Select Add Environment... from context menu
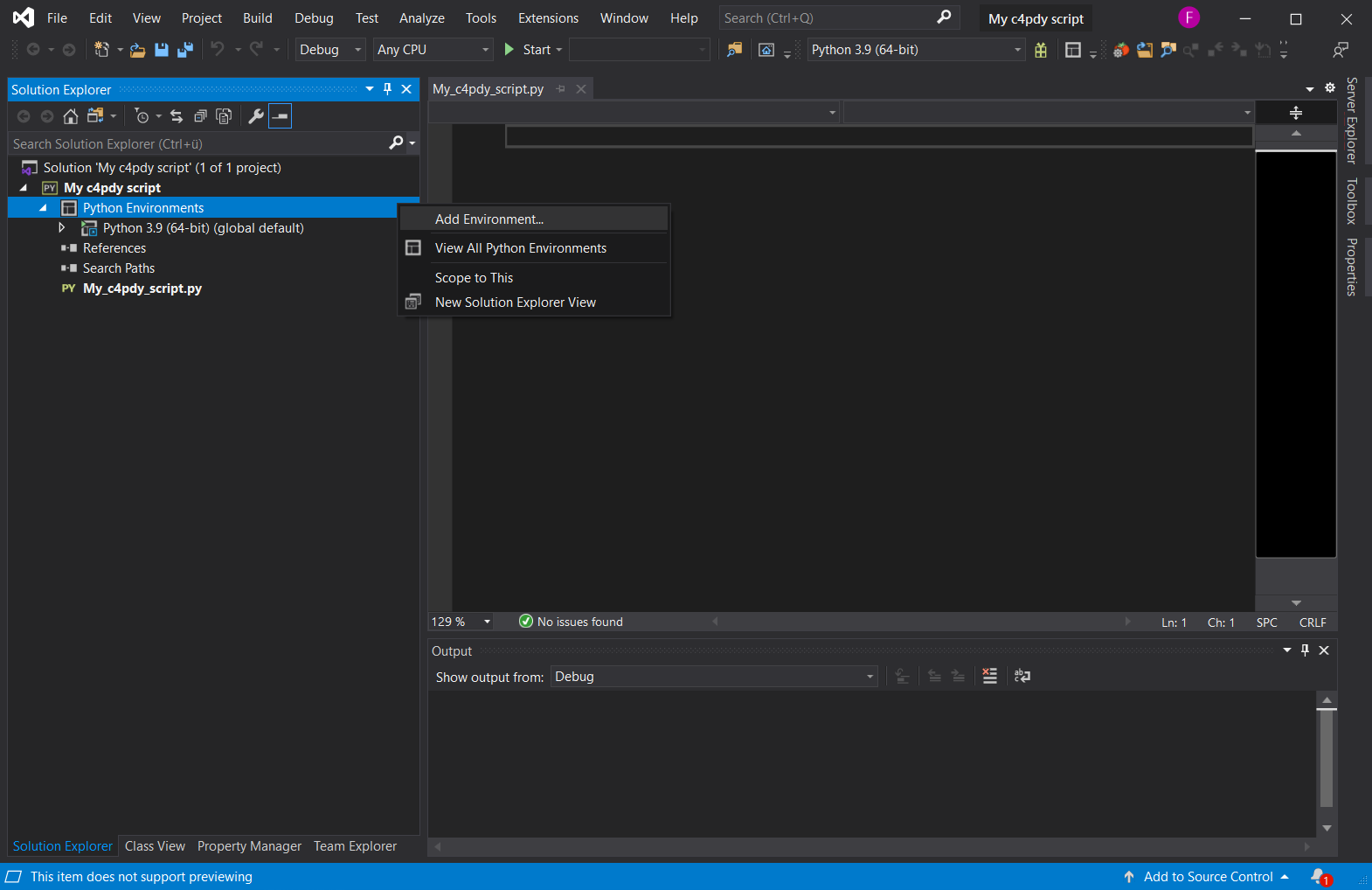Image resolution: width=1372 pixels, height=890 pixels. 489,219
